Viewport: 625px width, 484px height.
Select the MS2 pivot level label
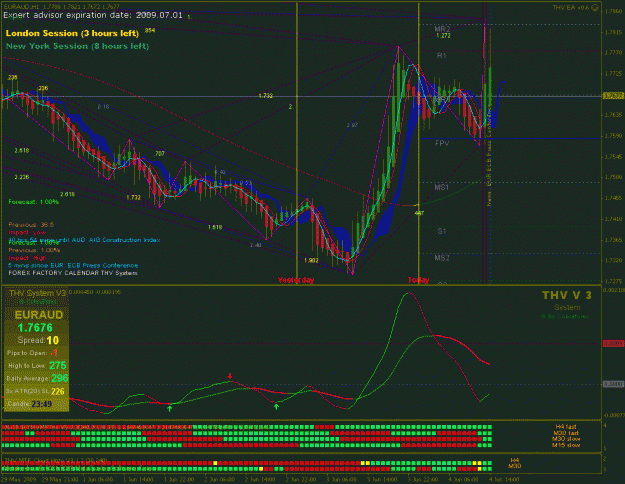point(442,258)
